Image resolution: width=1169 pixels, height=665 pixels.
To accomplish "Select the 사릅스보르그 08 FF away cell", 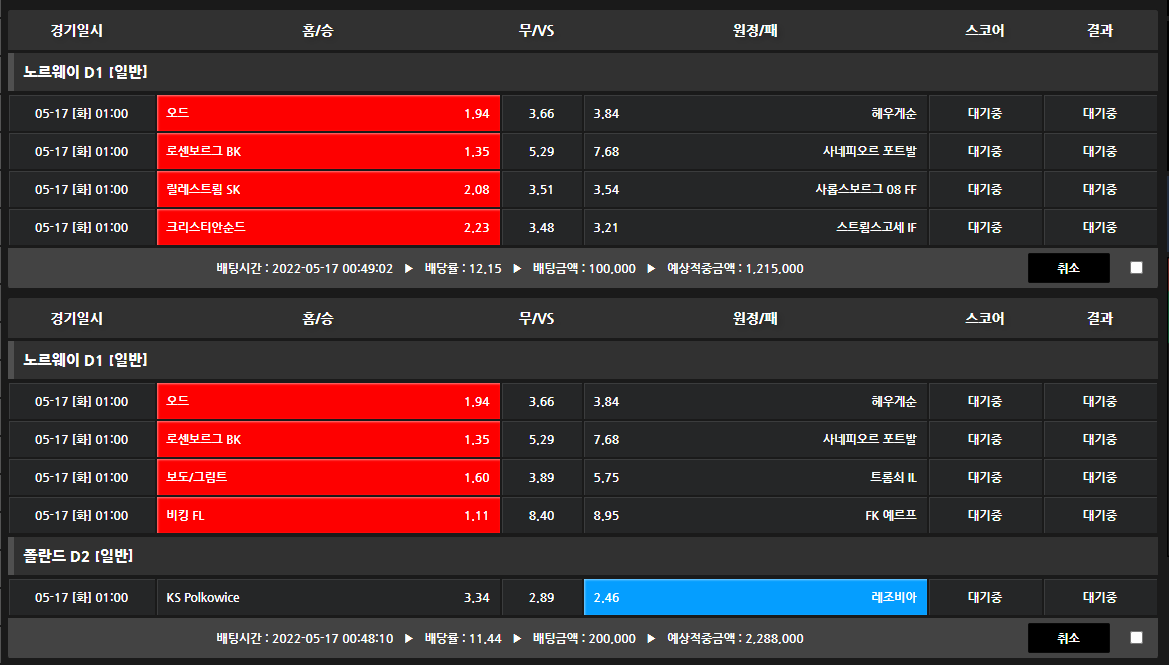I will pyautogui.click(x=755, y=189).
